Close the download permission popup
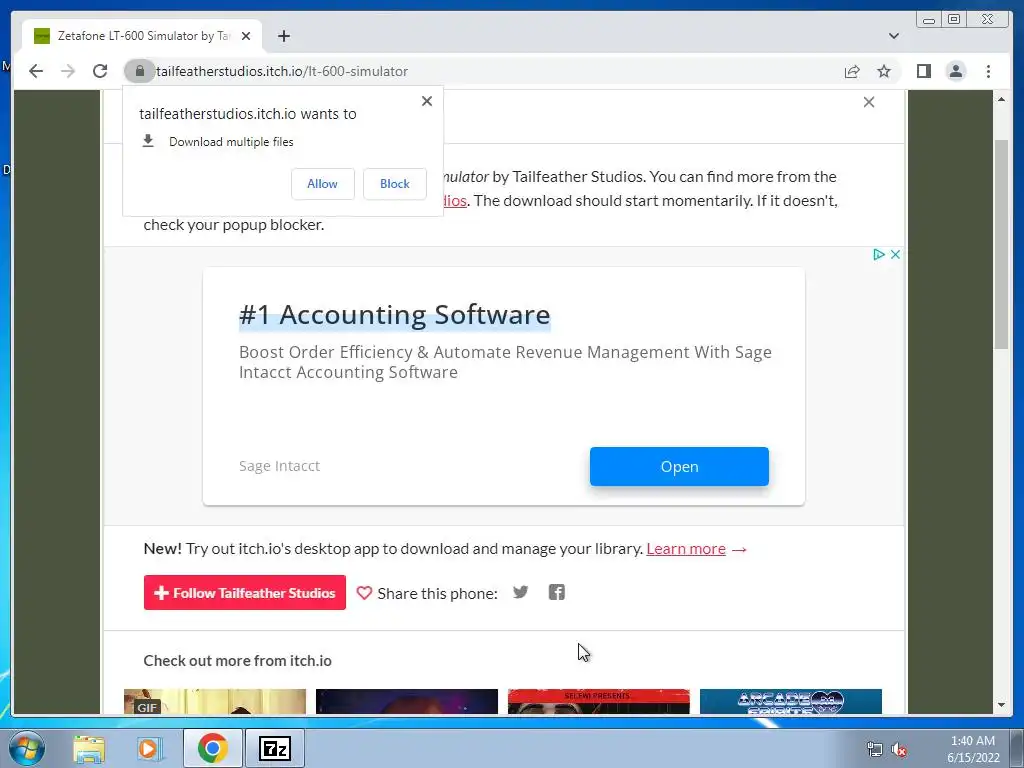The width and height of the screenshot is (1024, 768). 426,101
